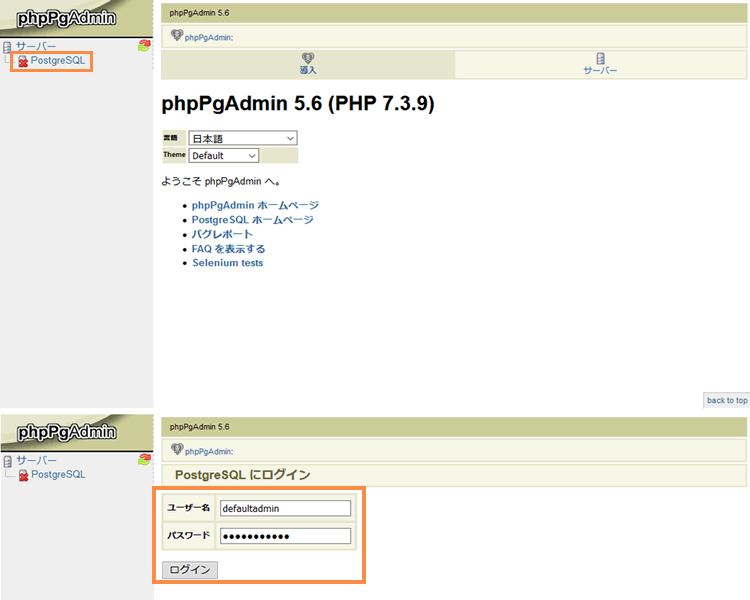Screen dimensions: 750x600
Task: Open the PostgreSQL ホームページ link
Action: [253, 220]
